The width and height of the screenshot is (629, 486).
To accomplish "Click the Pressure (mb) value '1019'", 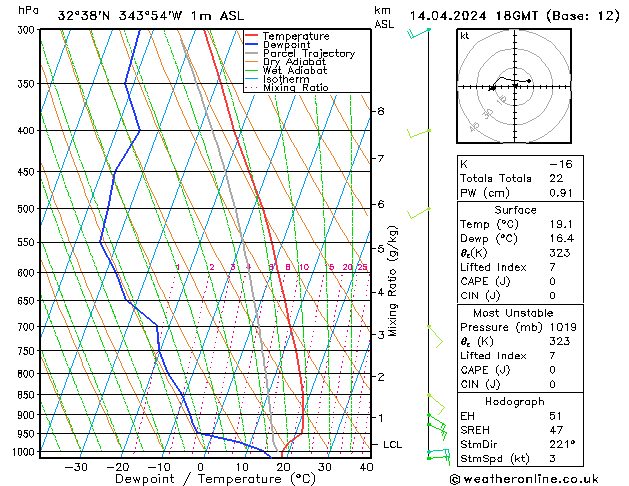I will (x=563, y=327).
